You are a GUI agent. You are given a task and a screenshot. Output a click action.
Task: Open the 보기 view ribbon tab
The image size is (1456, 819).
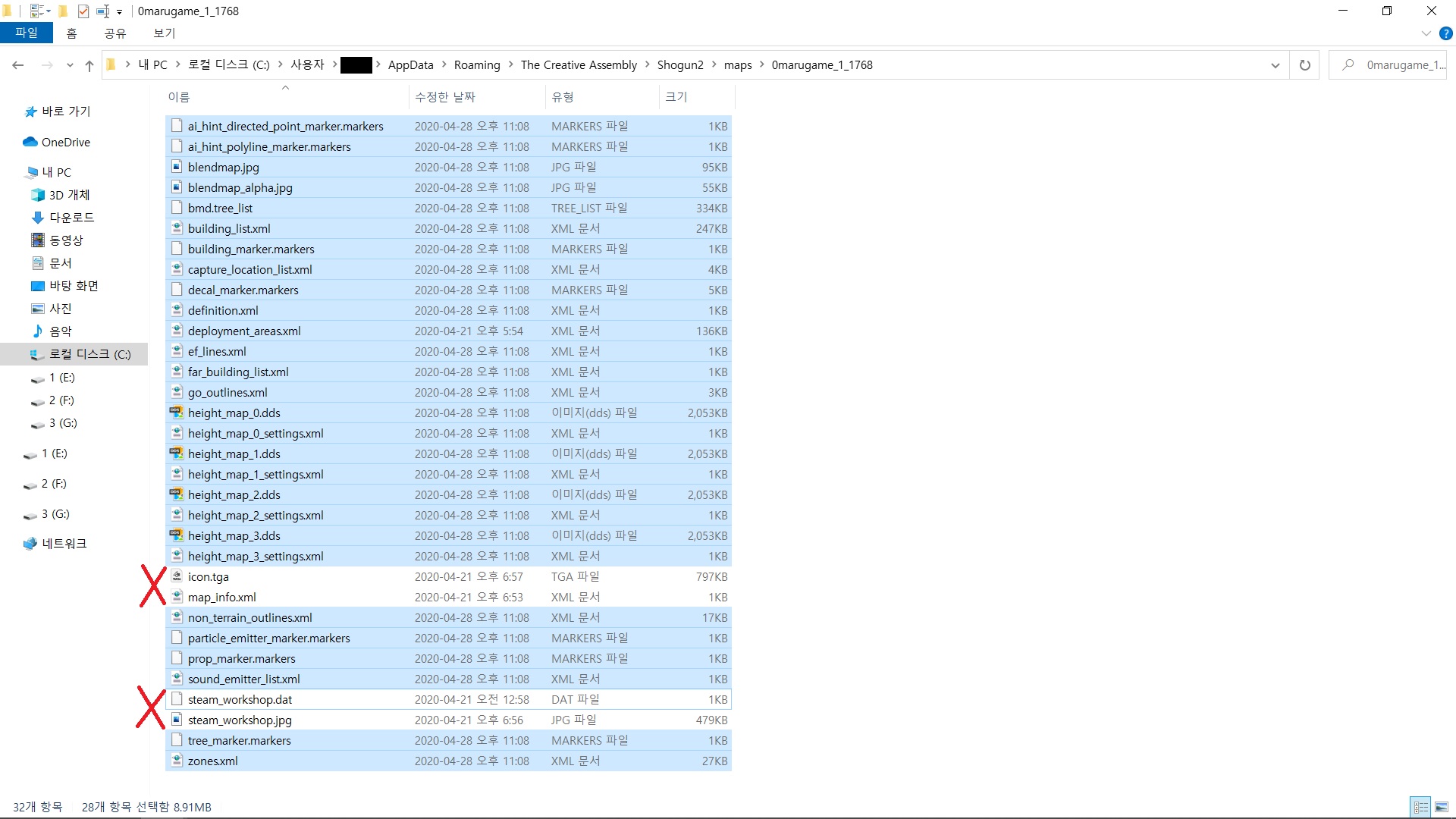pos(164,33)
